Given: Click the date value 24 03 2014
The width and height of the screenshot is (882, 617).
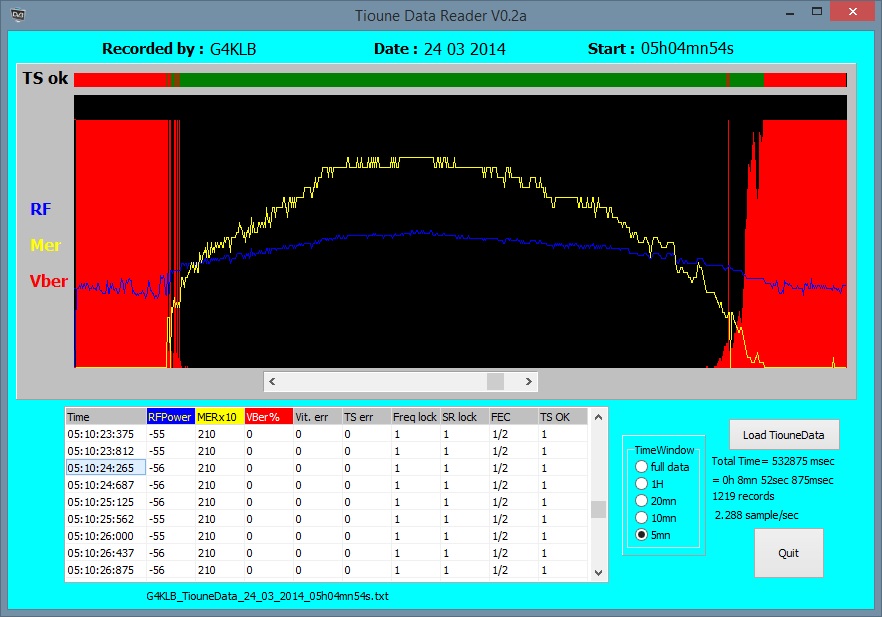Looking at the screenshot, I should point(465,49).
